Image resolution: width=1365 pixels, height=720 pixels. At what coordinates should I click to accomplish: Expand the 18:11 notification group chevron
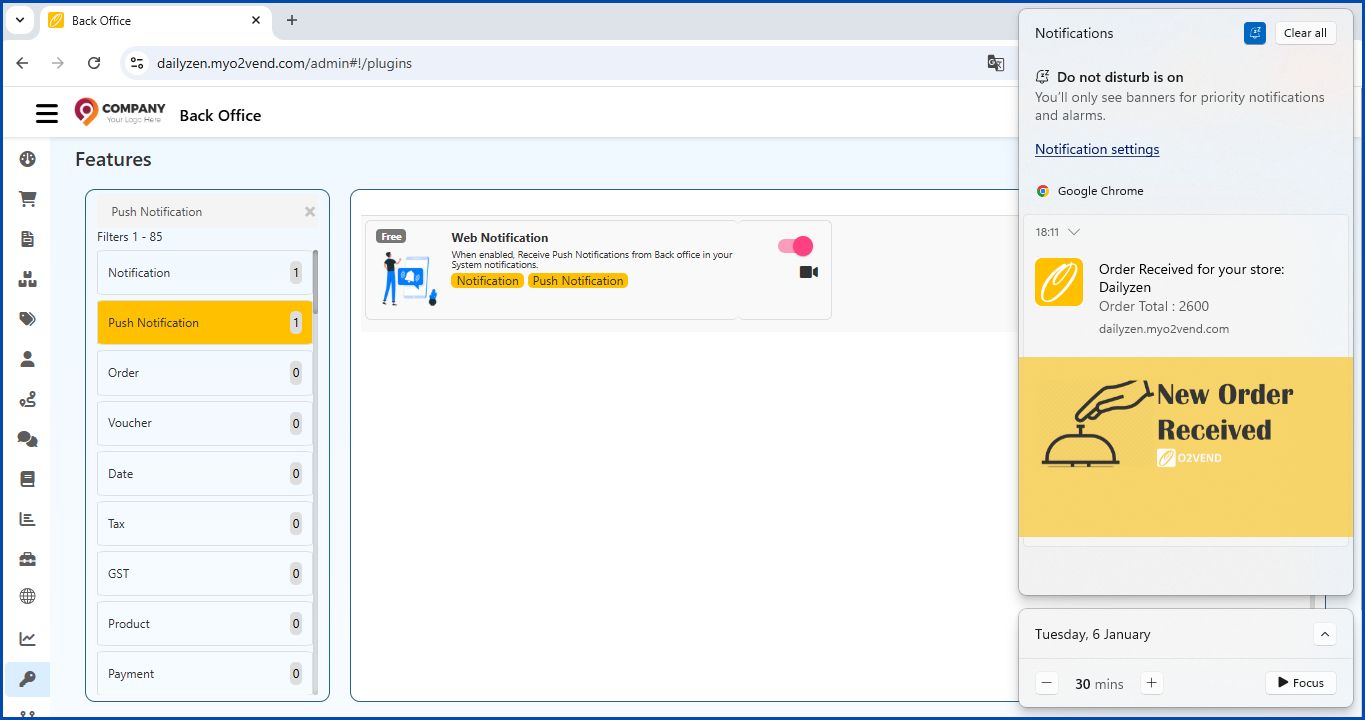coord(1073,232)
